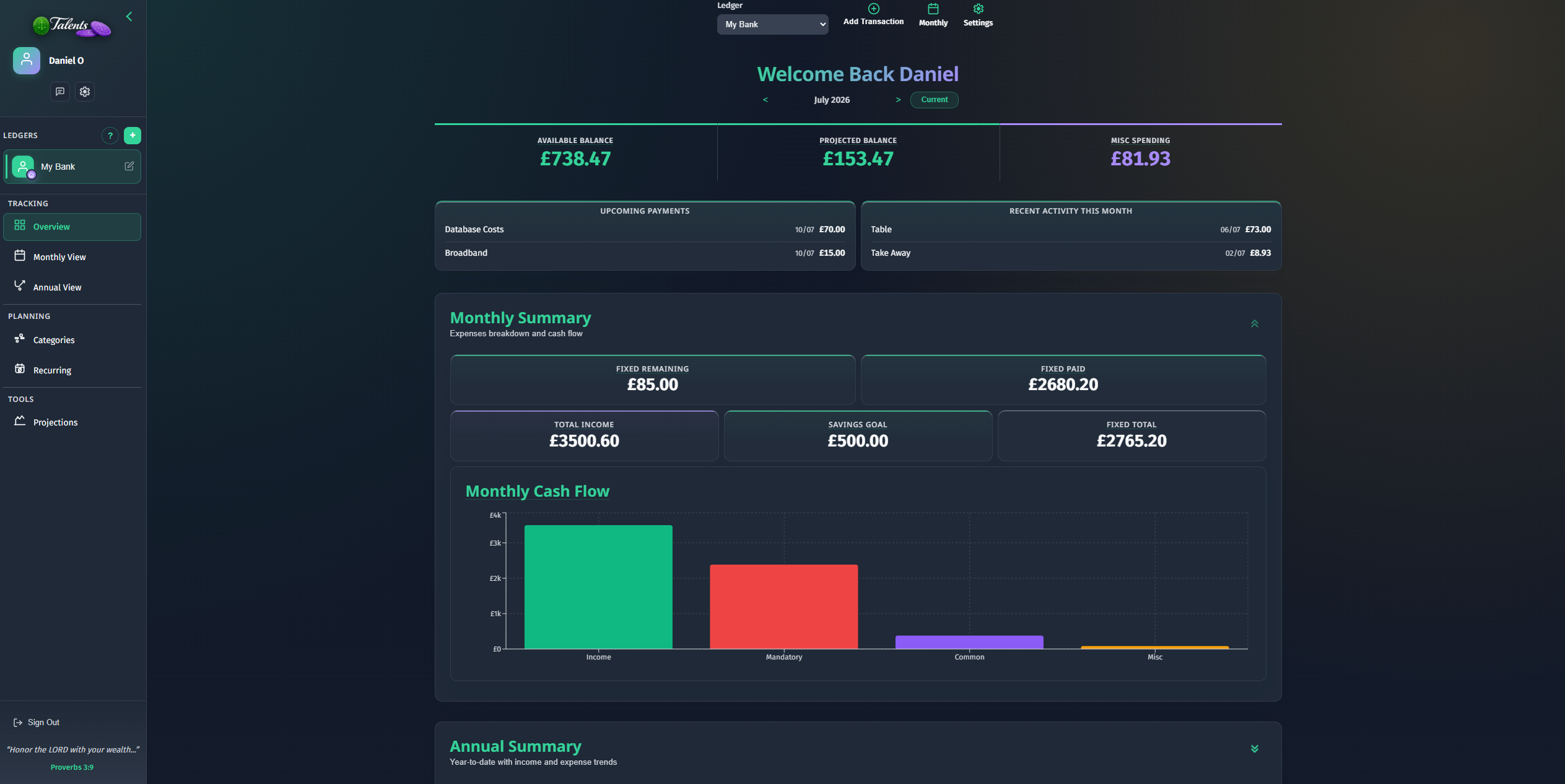Click the Daniel O profile avatar
Viewport: 1565px width, 784px height.
(27, 61)
